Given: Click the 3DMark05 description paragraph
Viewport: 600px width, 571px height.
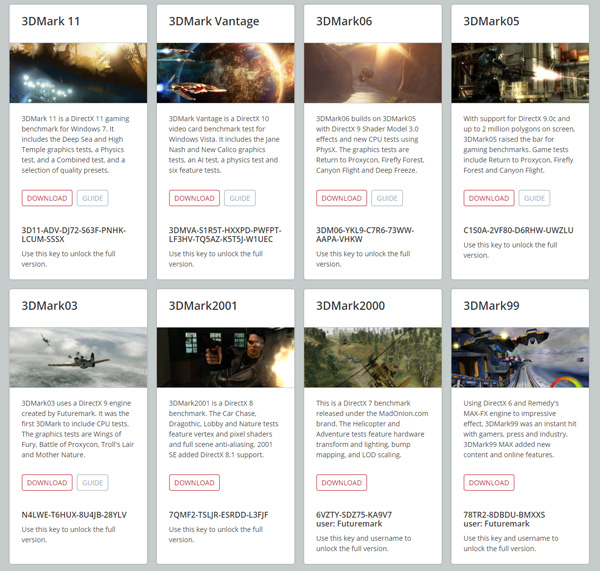Looking at the screenshot, I should (519, 144).
